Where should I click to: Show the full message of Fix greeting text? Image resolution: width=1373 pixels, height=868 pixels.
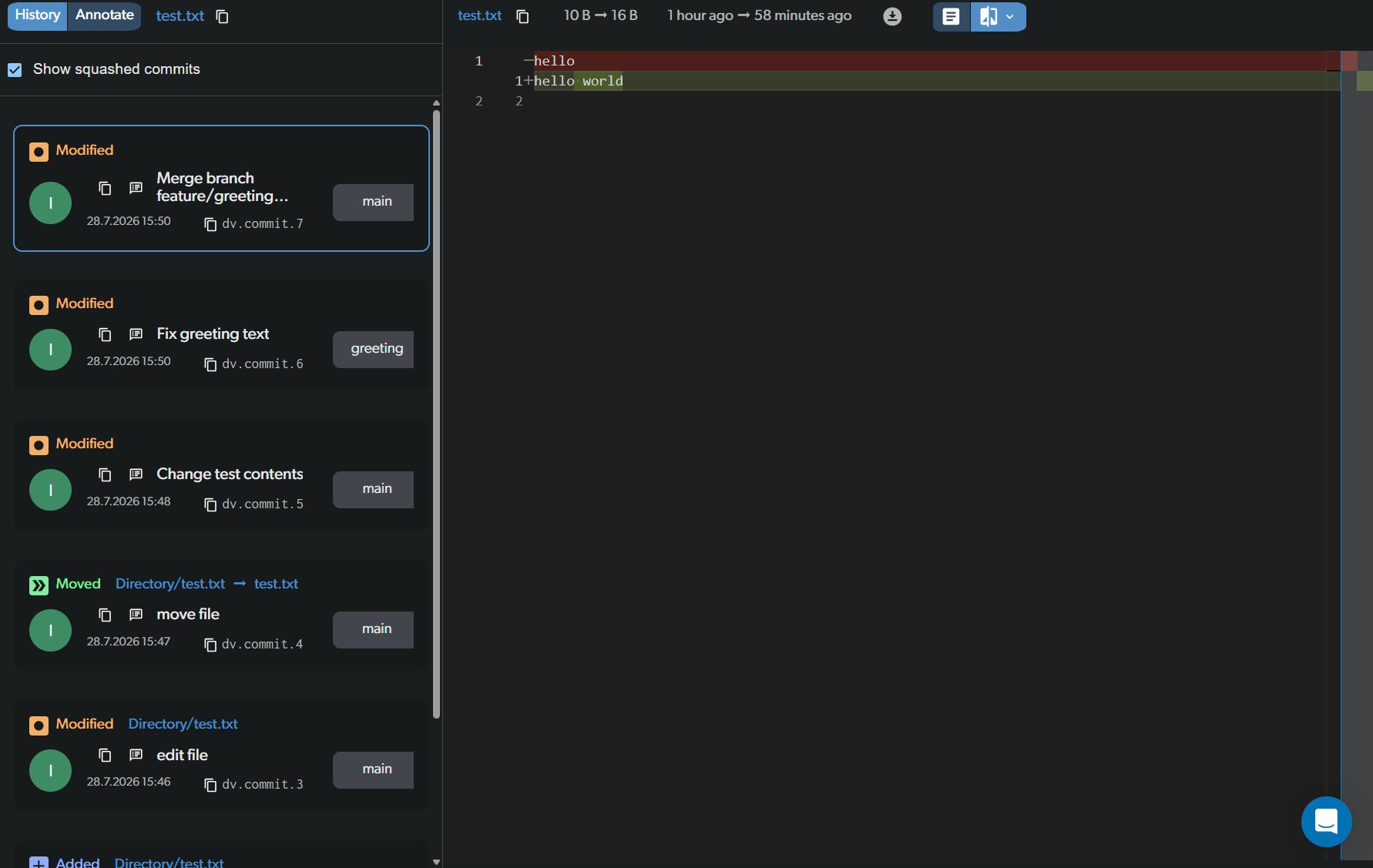(x=136, y=334)
